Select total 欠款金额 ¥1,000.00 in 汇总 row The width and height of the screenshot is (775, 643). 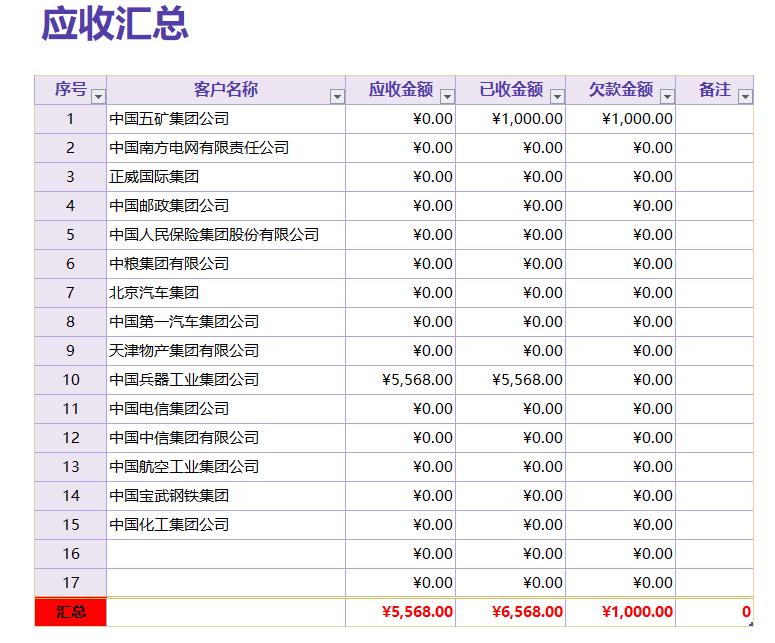point(621,612)
